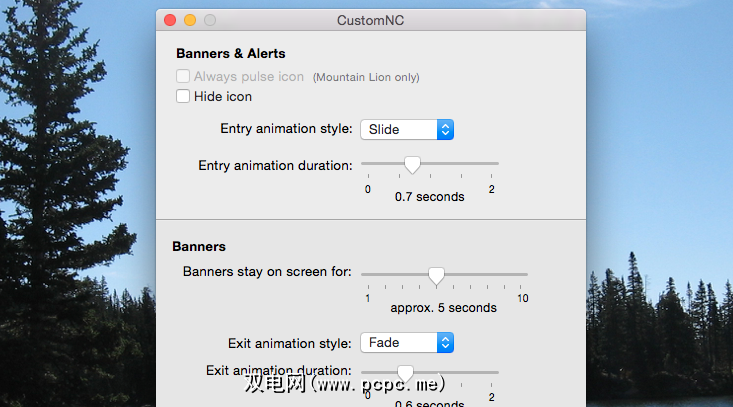733x407 pixels.
Task: Click the 0.7 seconds value readout
Action: (429, 197)
